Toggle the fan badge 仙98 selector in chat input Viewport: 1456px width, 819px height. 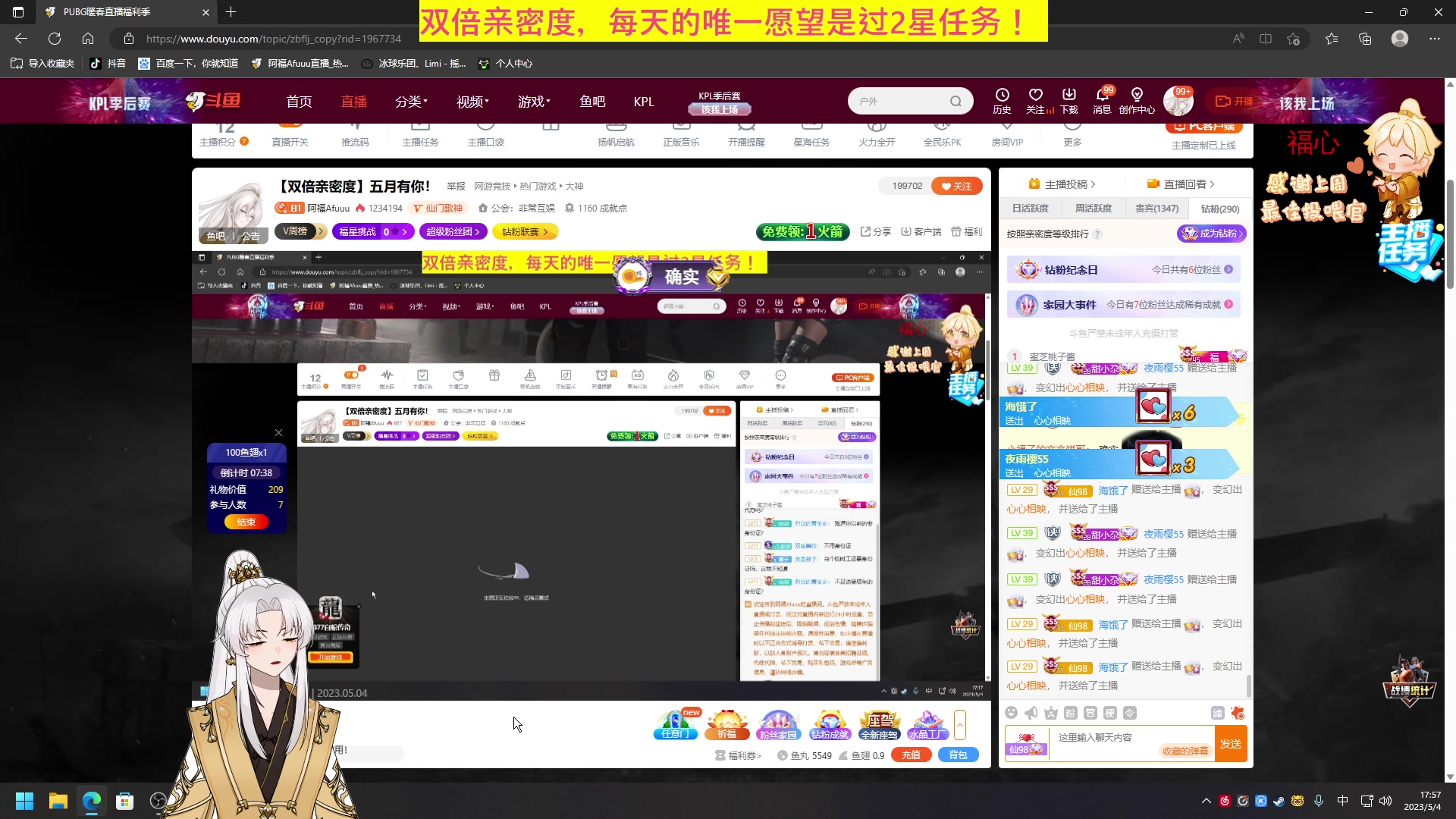(x=1026, y=744)
